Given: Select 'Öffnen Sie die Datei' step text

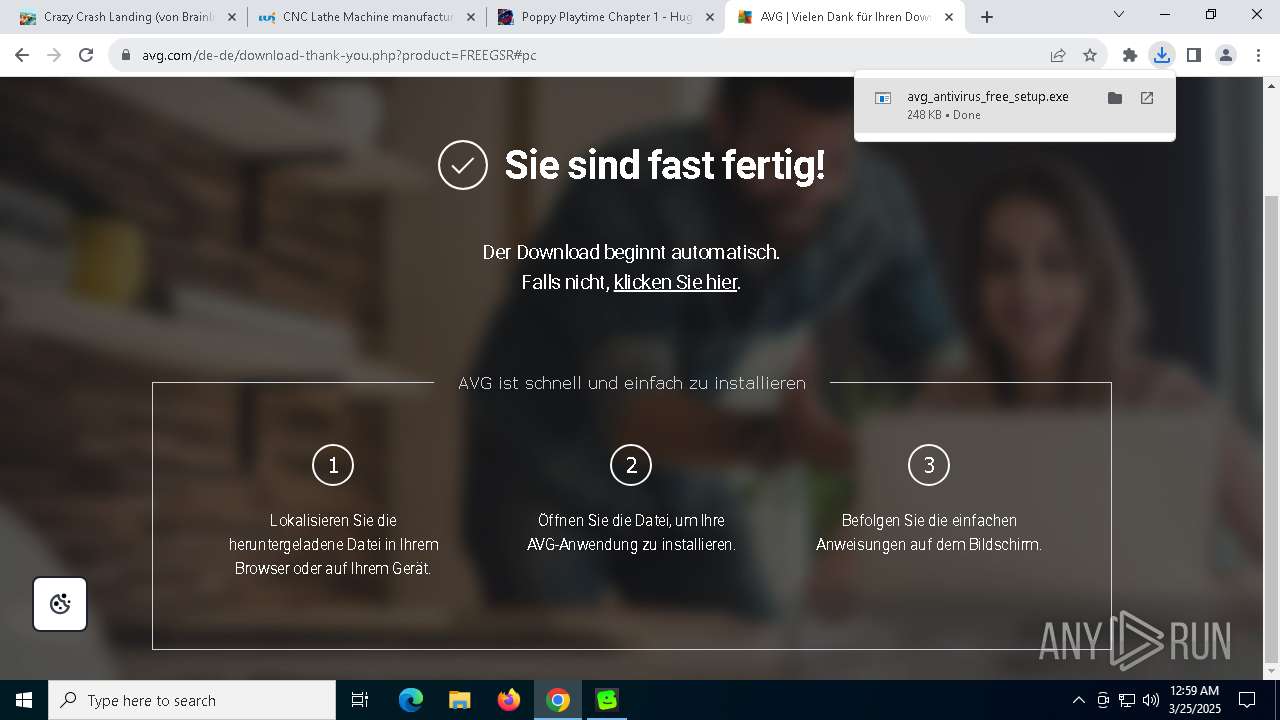Looking at the screenshot, I should click(x=631, y=532).
